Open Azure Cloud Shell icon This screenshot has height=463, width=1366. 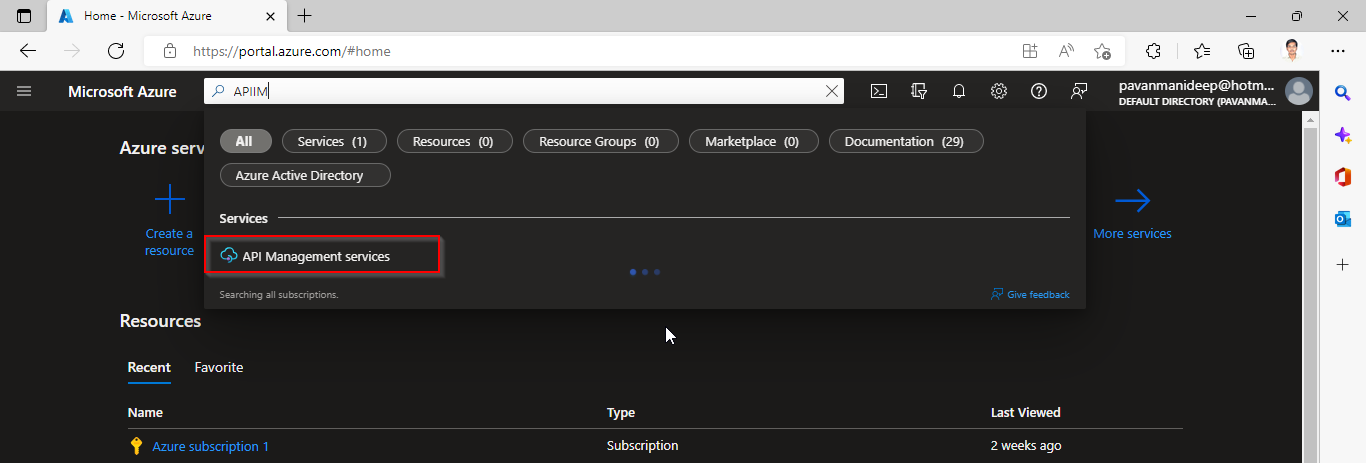tap(879, 91)
